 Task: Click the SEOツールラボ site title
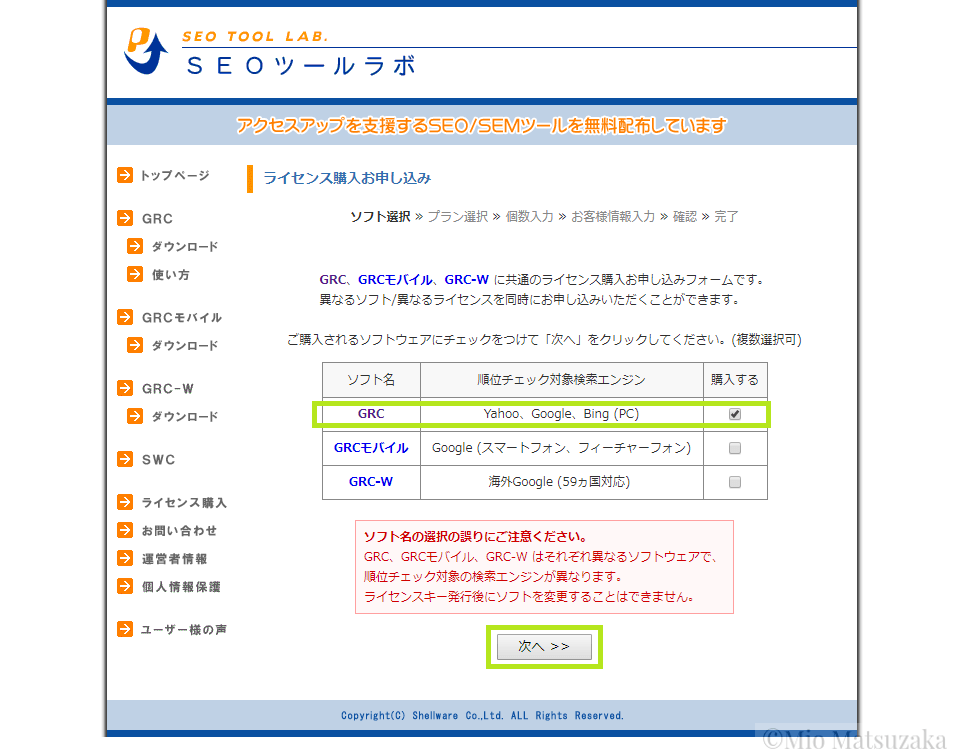302,66
